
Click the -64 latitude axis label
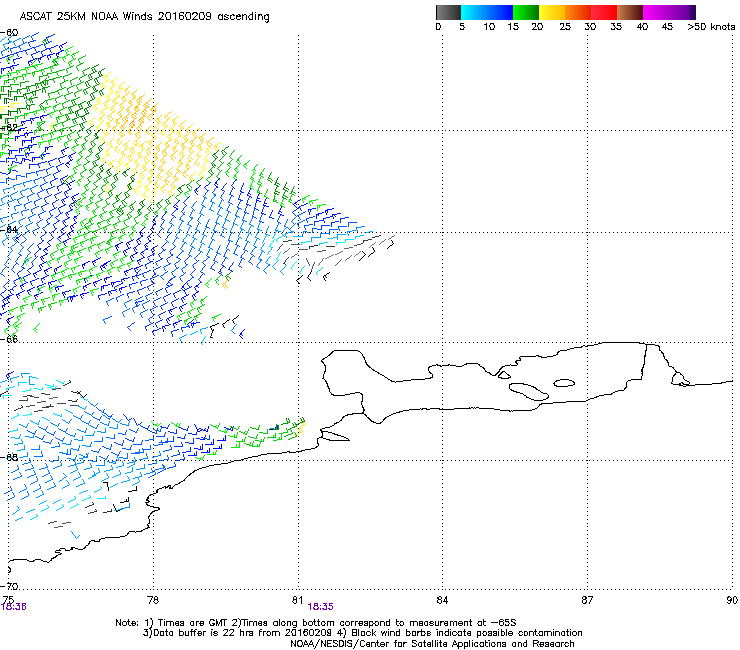[9, 229]
